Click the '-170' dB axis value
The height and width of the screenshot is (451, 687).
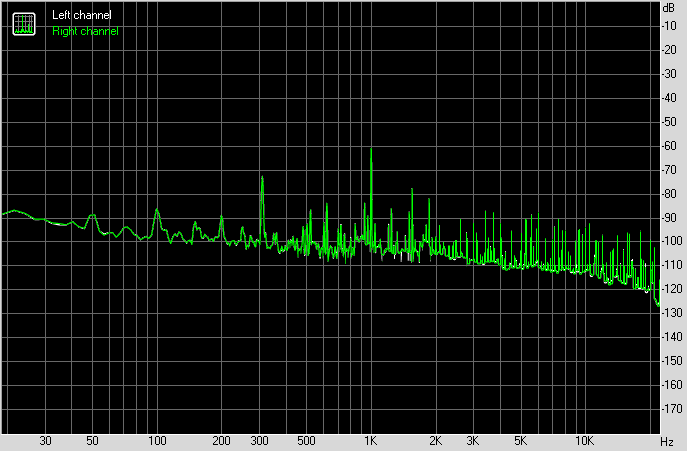point(672,409)
